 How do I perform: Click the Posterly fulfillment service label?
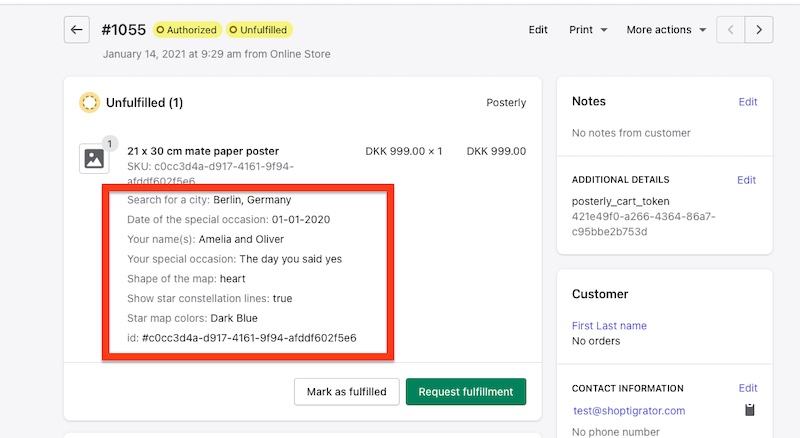506,103
